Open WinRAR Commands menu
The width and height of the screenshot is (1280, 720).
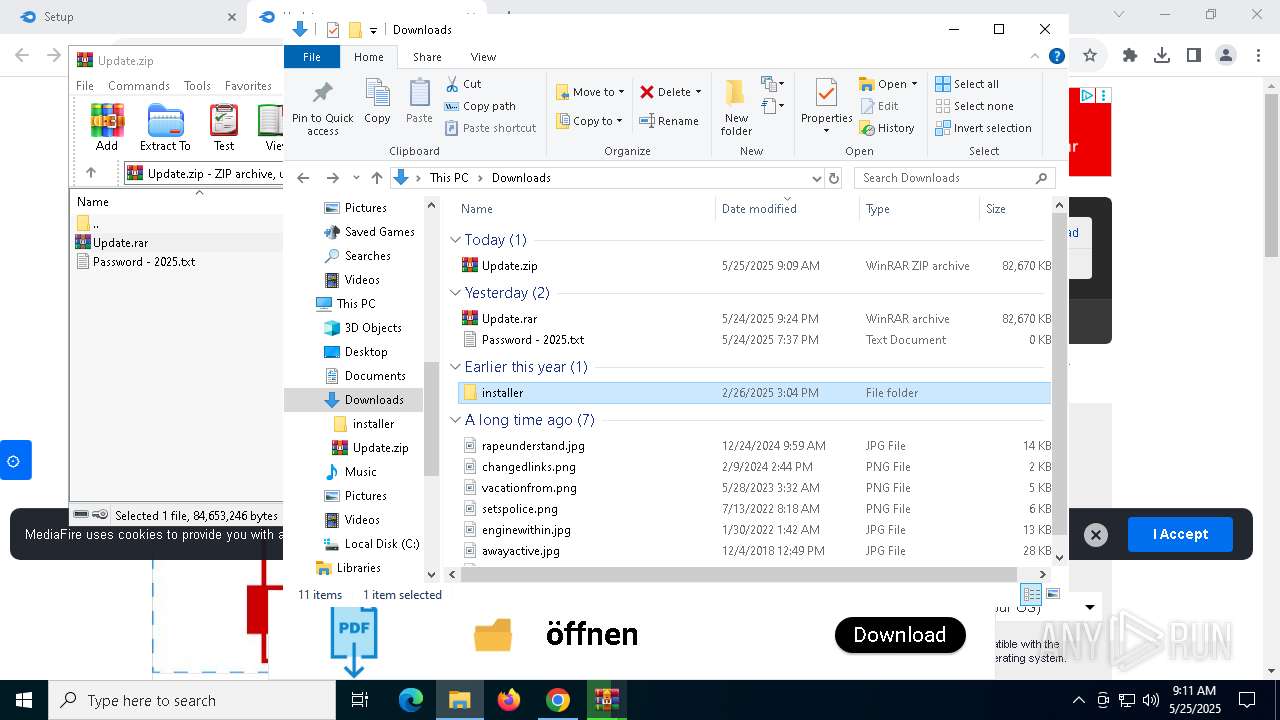tap(139, 86)
